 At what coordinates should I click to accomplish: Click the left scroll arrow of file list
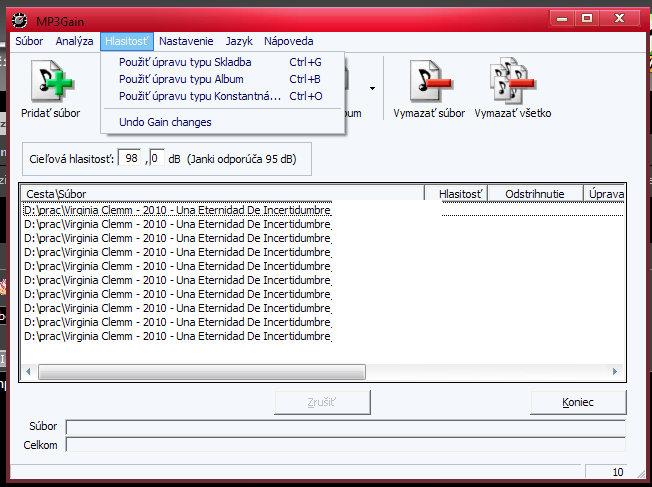pos(28,371)
